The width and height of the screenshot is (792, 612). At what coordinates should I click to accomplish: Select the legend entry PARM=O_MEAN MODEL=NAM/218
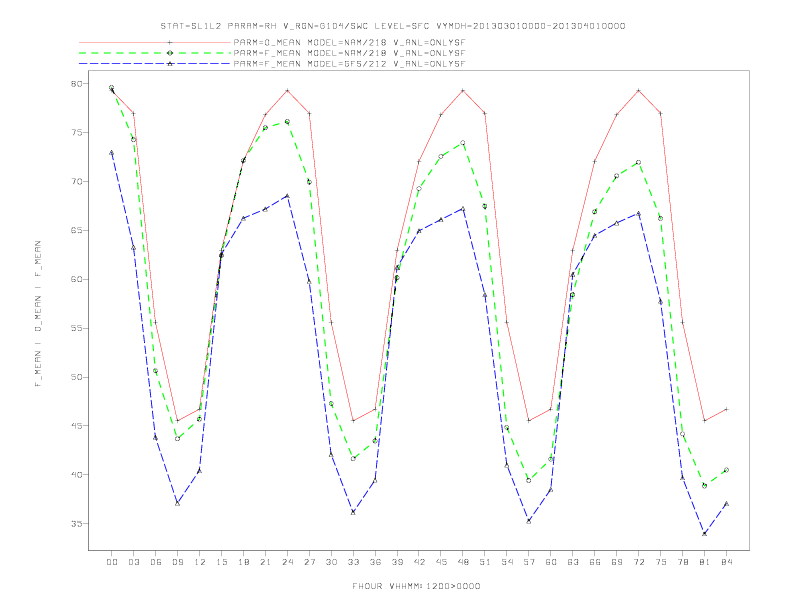(x=349, y=42)
